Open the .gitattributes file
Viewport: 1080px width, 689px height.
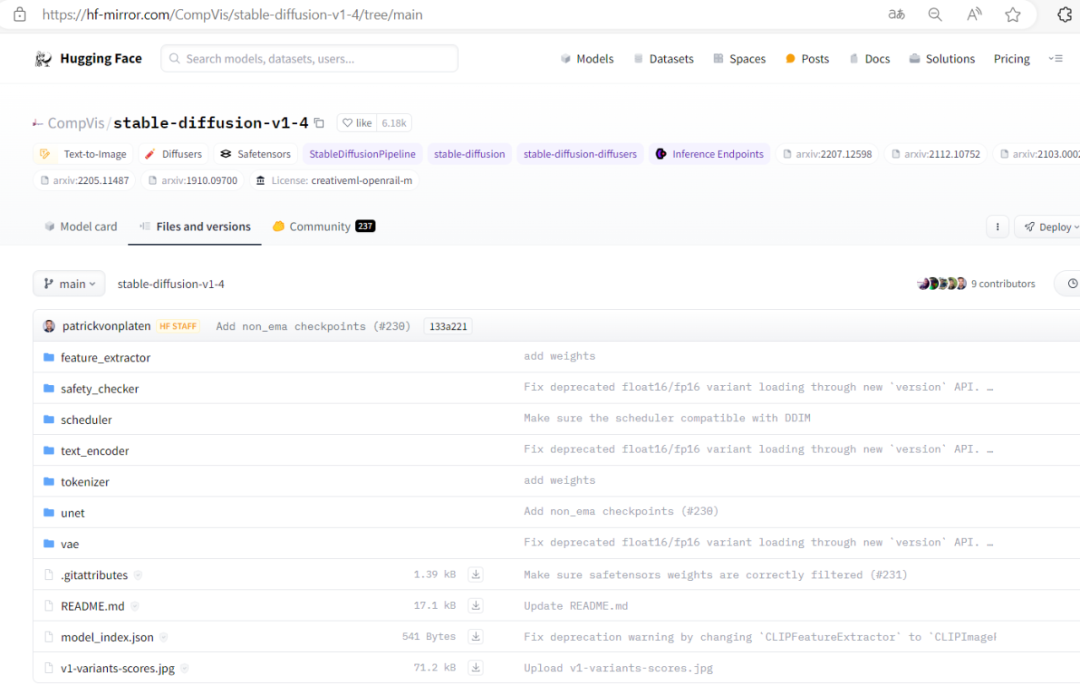94,575
